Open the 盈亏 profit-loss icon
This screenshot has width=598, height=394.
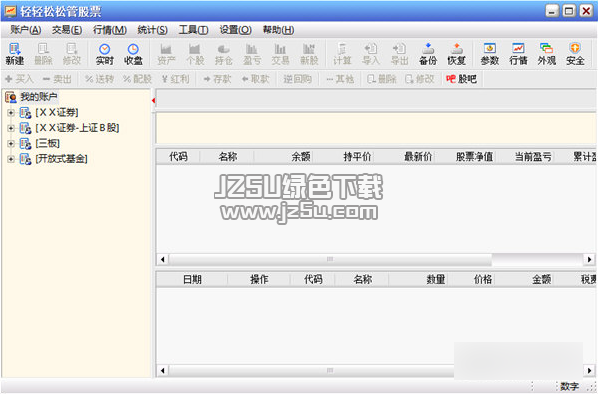coord(252,54)
